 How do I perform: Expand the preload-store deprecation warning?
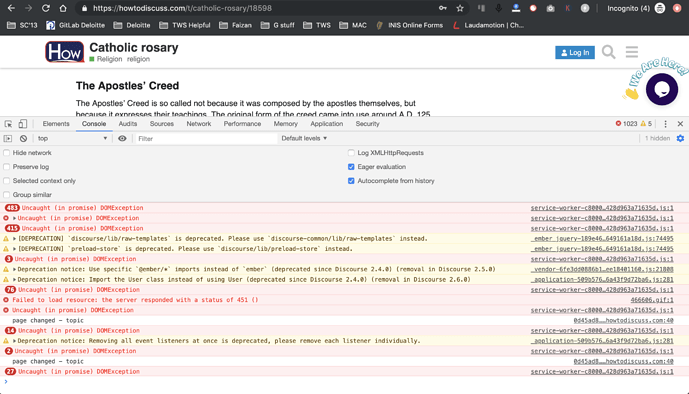point(15,249)
